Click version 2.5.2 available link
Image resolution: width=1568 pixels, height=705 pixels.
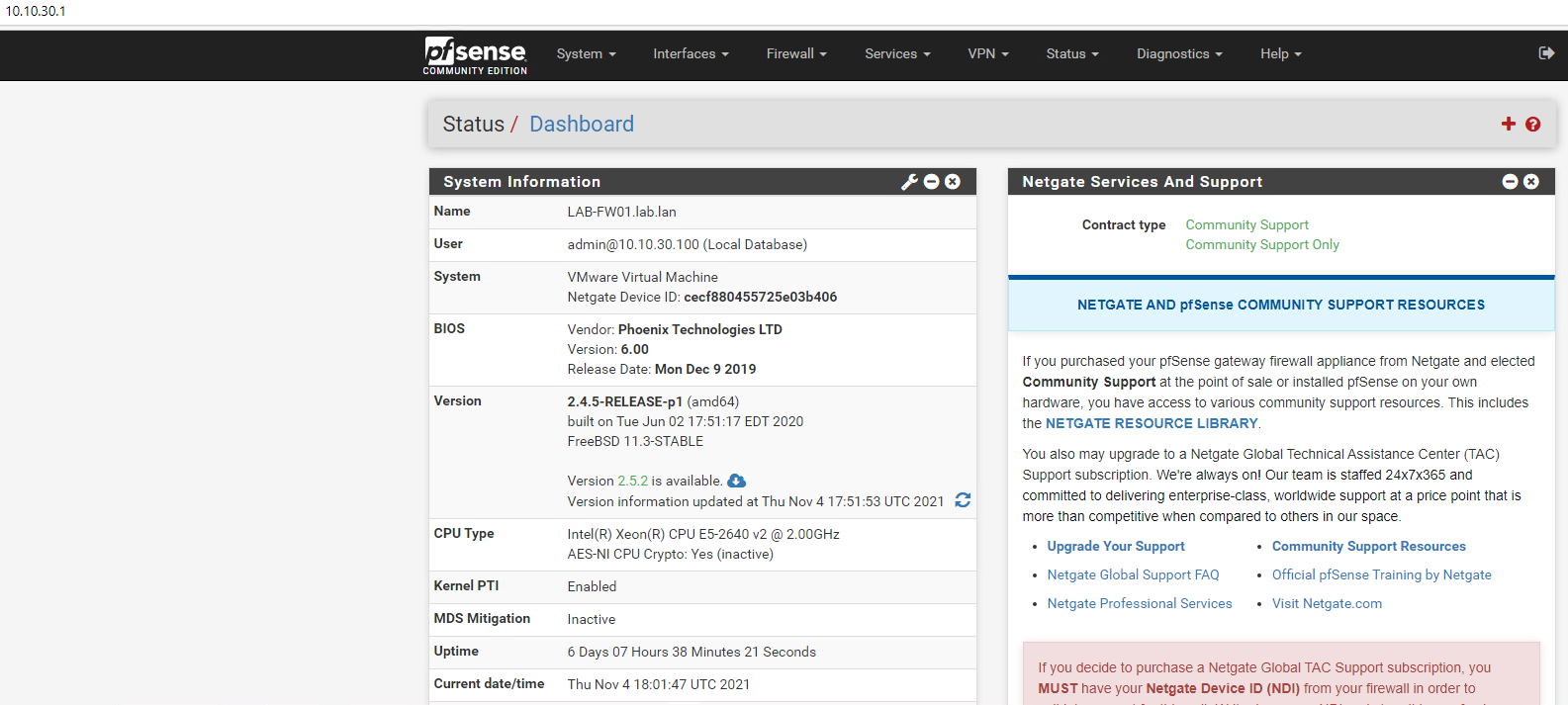pos(632,481)
